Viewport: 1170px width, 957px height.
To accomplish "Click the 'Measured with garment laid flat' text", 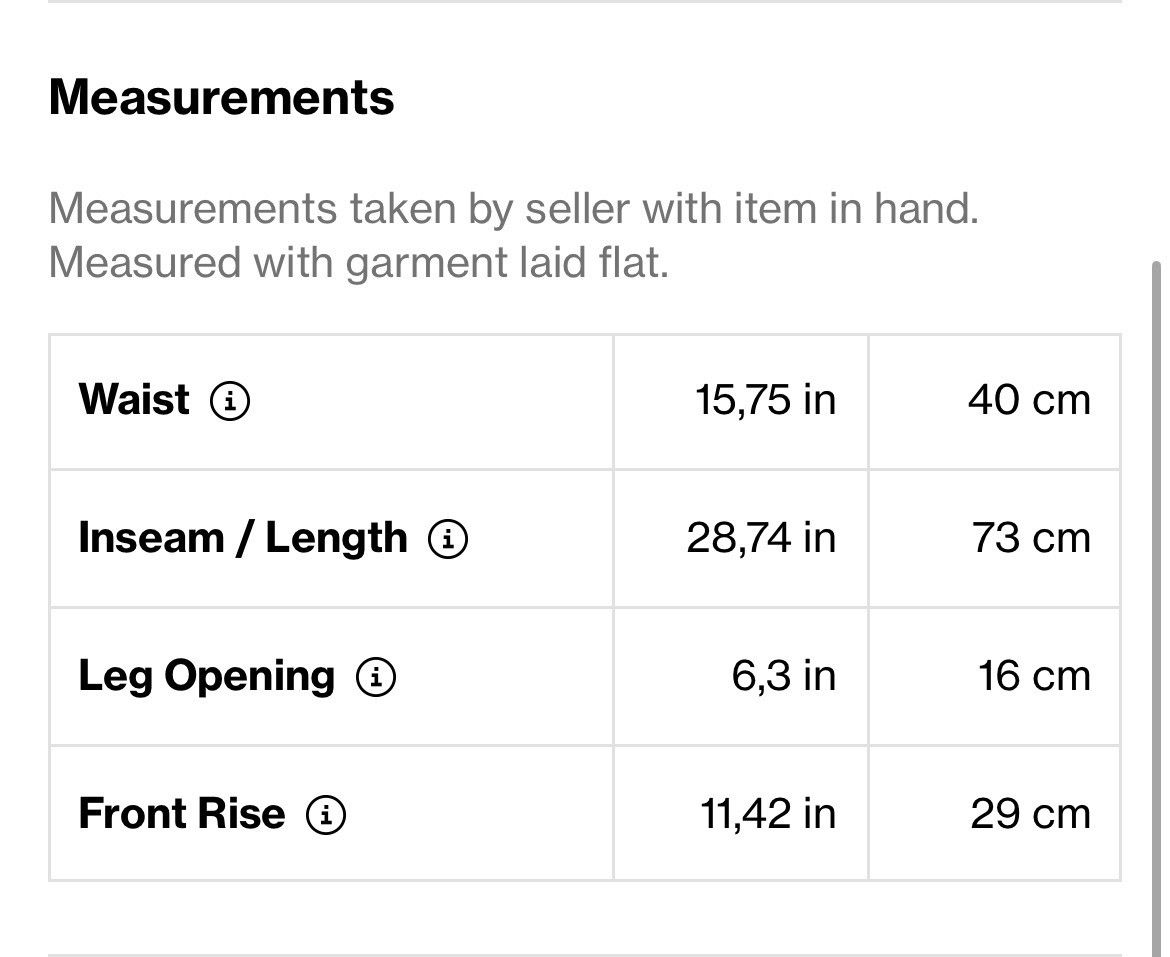I will coord(359,263).
